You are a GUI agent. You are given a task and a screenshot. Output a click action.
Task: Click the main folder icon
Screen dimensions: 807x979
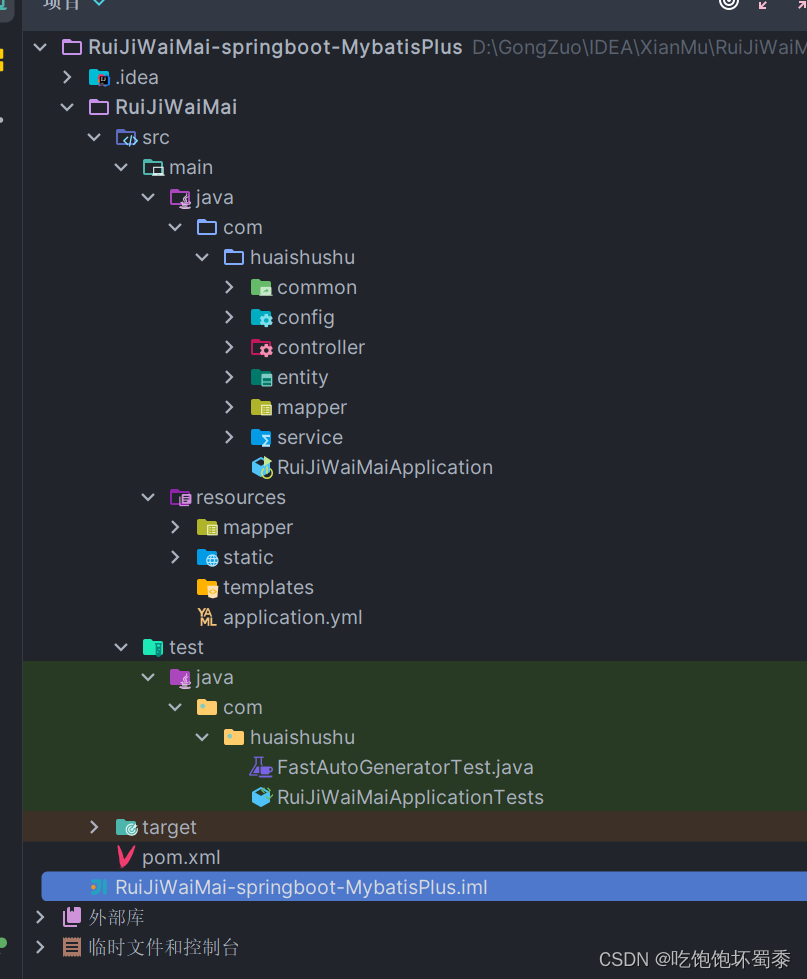[154, 167]
